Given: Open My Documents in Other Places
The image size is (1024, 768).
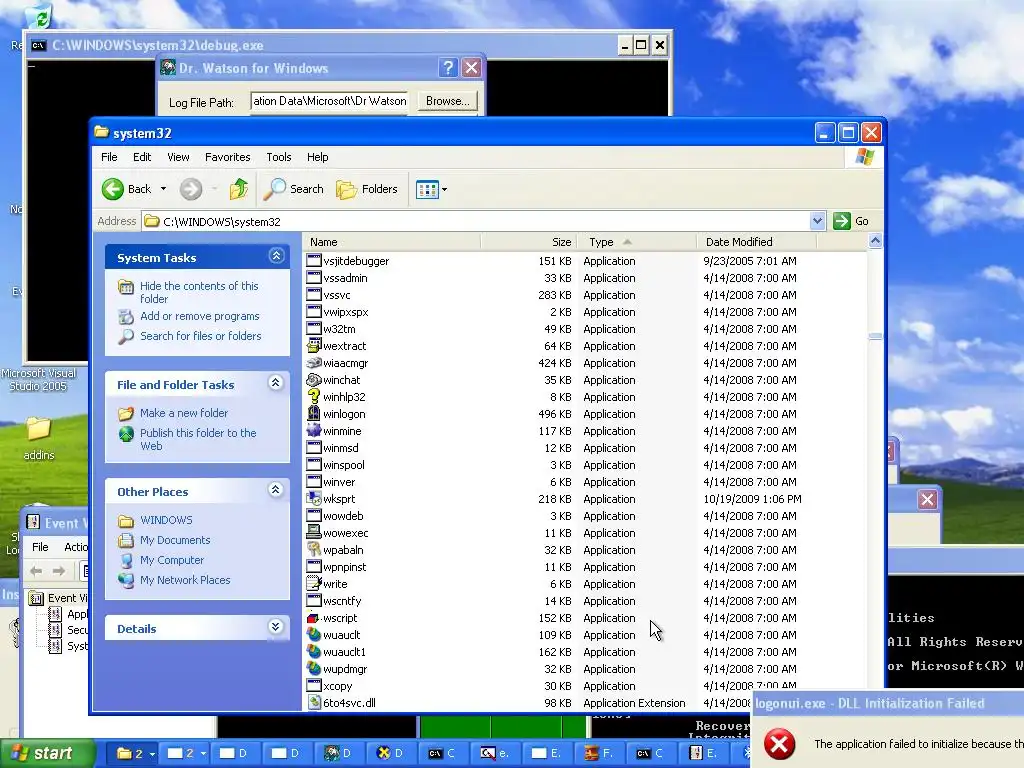Looking at the screenshot, I should coord(175,540).
